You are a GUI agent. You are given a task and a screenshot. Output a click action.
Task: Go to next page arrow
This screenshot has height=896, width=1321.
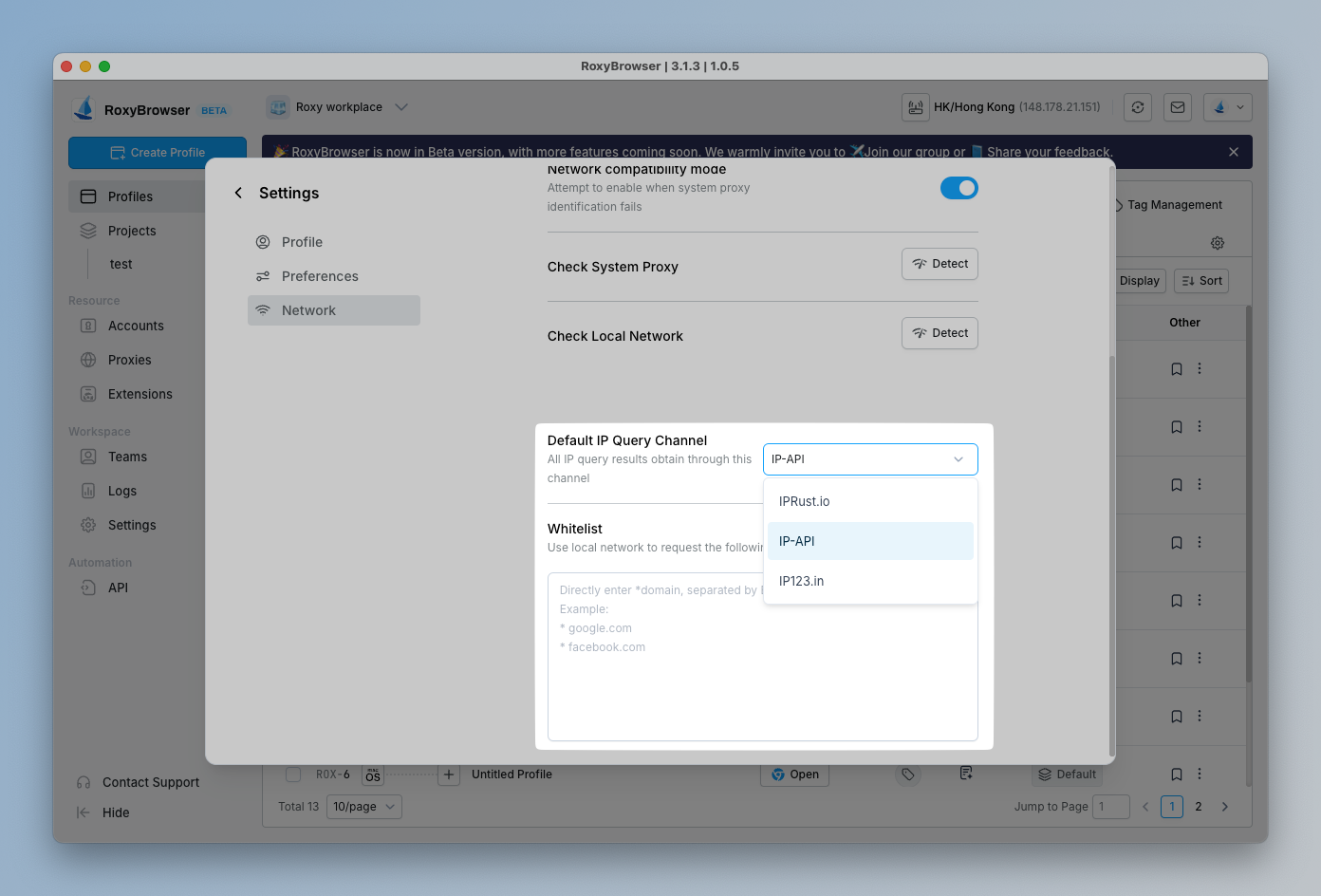point(1225,807)
